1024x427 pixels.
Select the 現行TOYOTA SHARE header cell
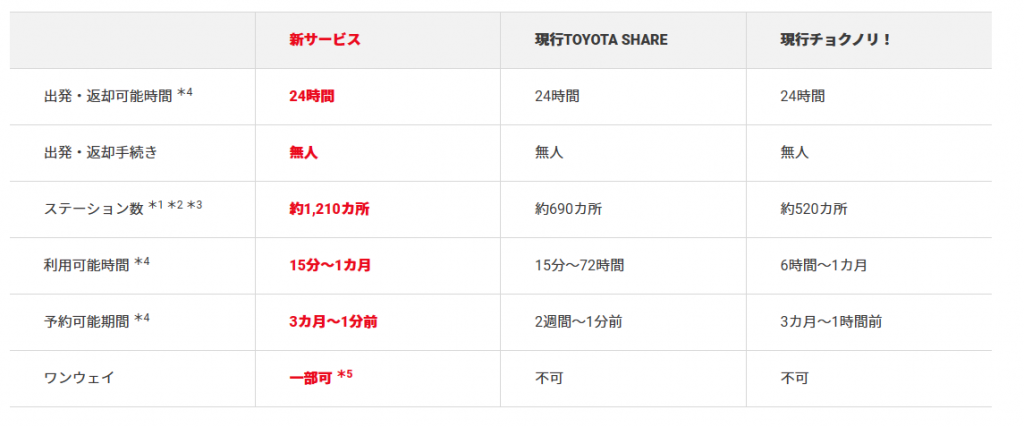click(x=601, y=40)
